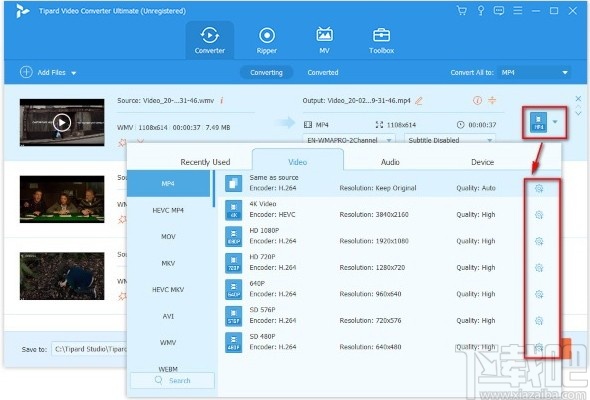Click the split/compress icon beside output
Viewport: 590px width, 400px height.
click(x=492, y=100)
